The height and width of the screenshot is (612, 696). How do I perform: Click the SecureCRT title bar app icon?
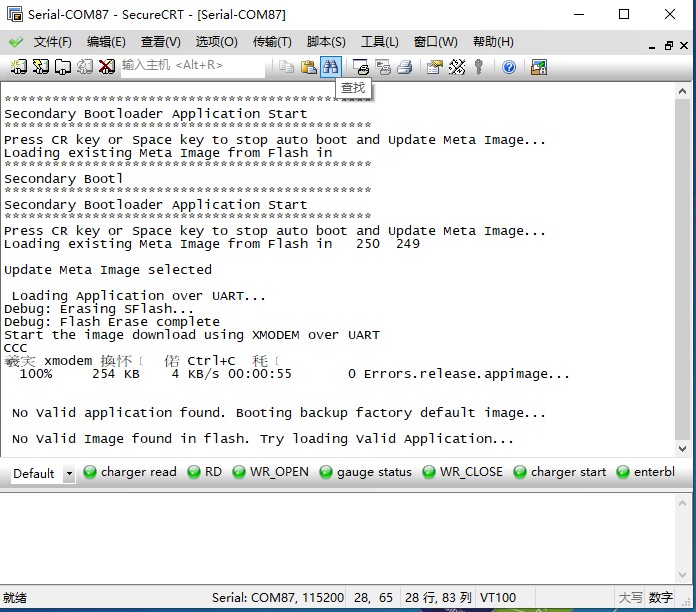[x=15, y=14]
